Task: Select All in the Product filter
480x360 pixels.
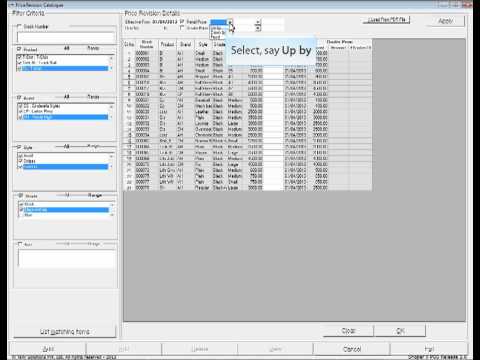Action: [67, 48]
